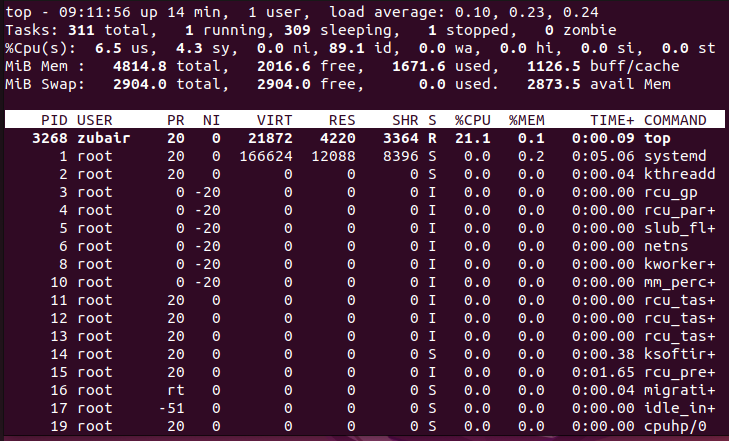Click TIME+ value 0:05.06
This screenshot has width=729, height=441.
(603, 156)
